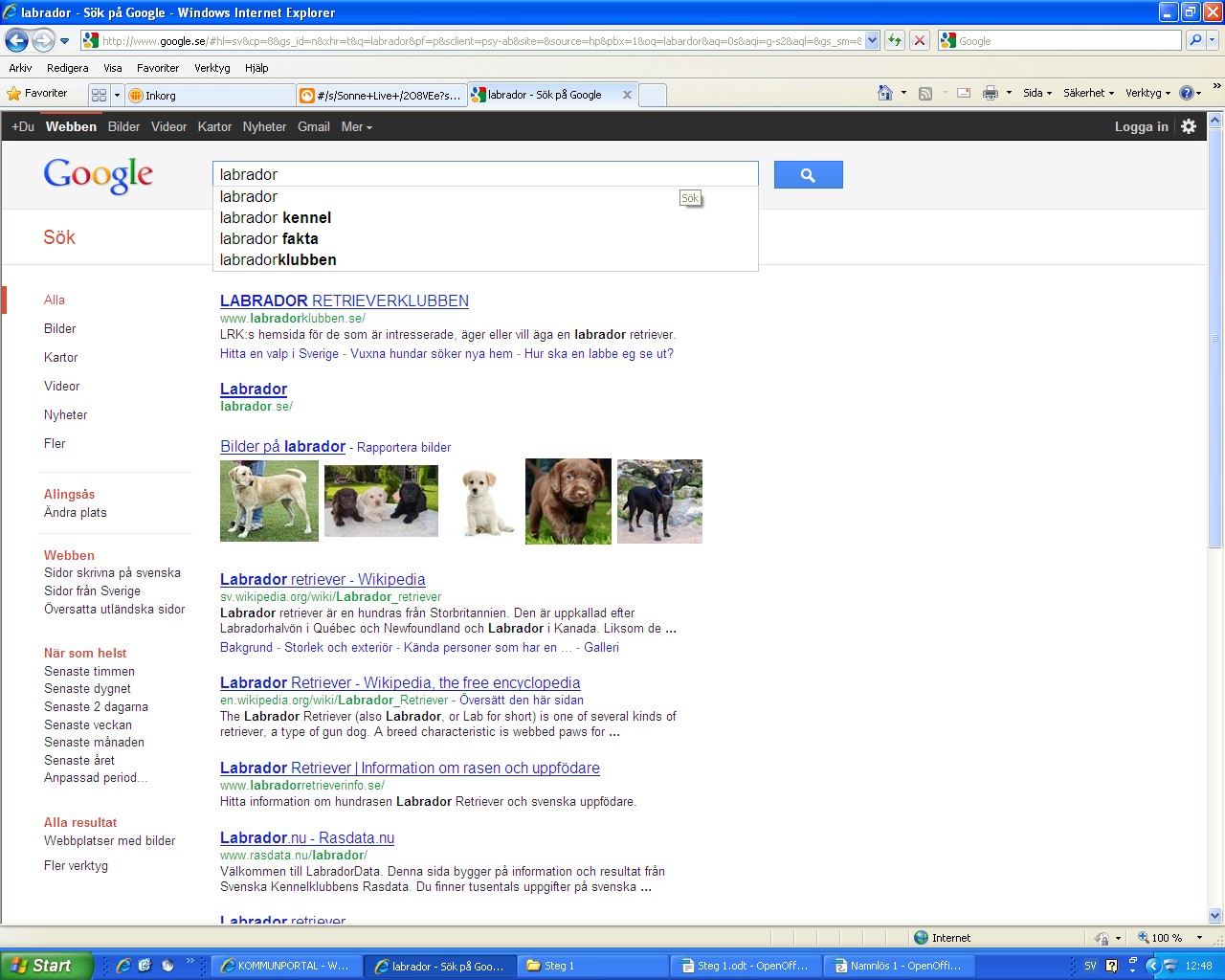This screenshot has width=1225, height=980.
Task: Open the LABRADOR RETRIEVERKLUBBEN result
Action: (345, 301)
